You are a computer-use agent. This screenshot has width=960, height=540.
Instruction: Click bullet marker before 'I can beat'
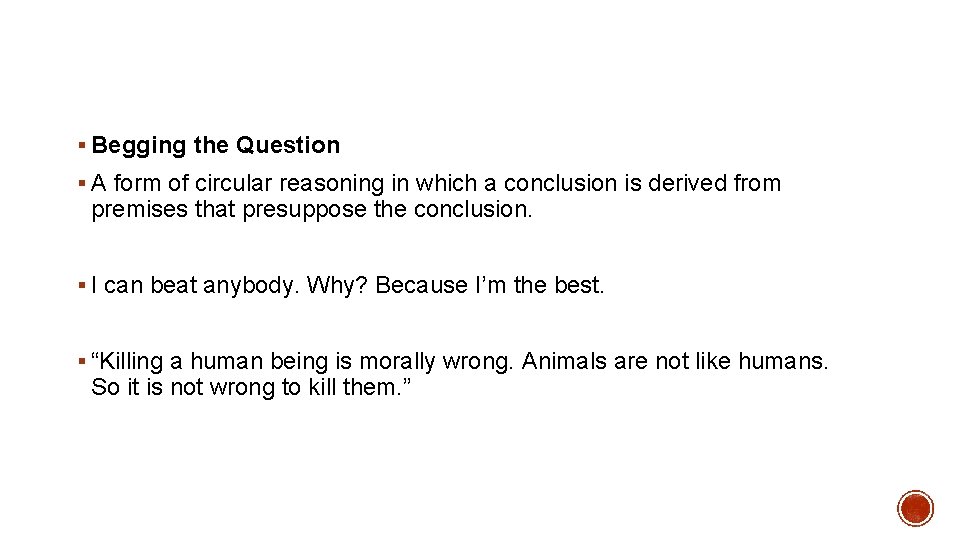pyautogui.click(x=82, y=285)
